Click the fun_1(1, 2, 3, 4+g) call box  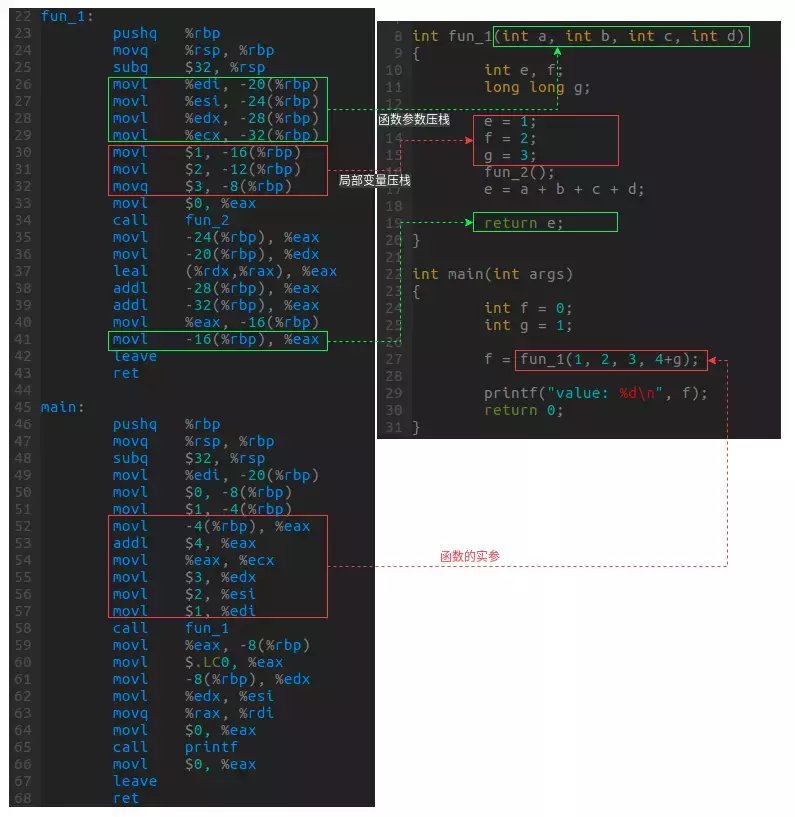tap(611, 360)
